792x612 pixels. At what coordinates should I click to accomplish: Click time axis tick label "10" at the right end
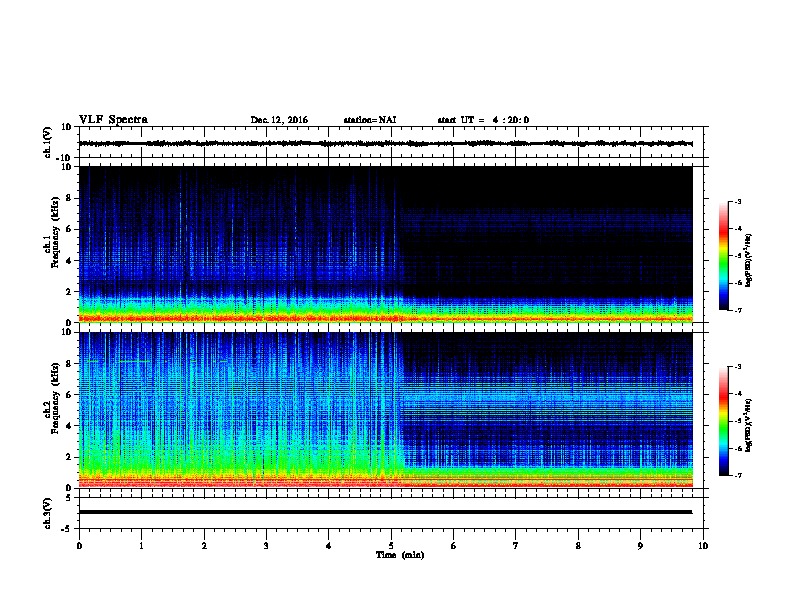(x=703, y=546)
